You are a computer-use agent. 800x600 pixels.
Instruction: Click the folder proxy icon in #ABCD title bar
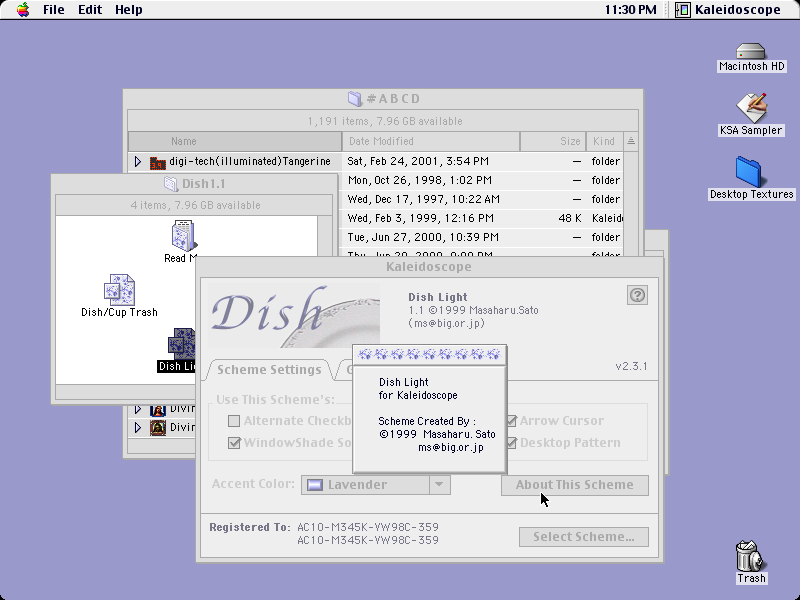coord(355,98)
